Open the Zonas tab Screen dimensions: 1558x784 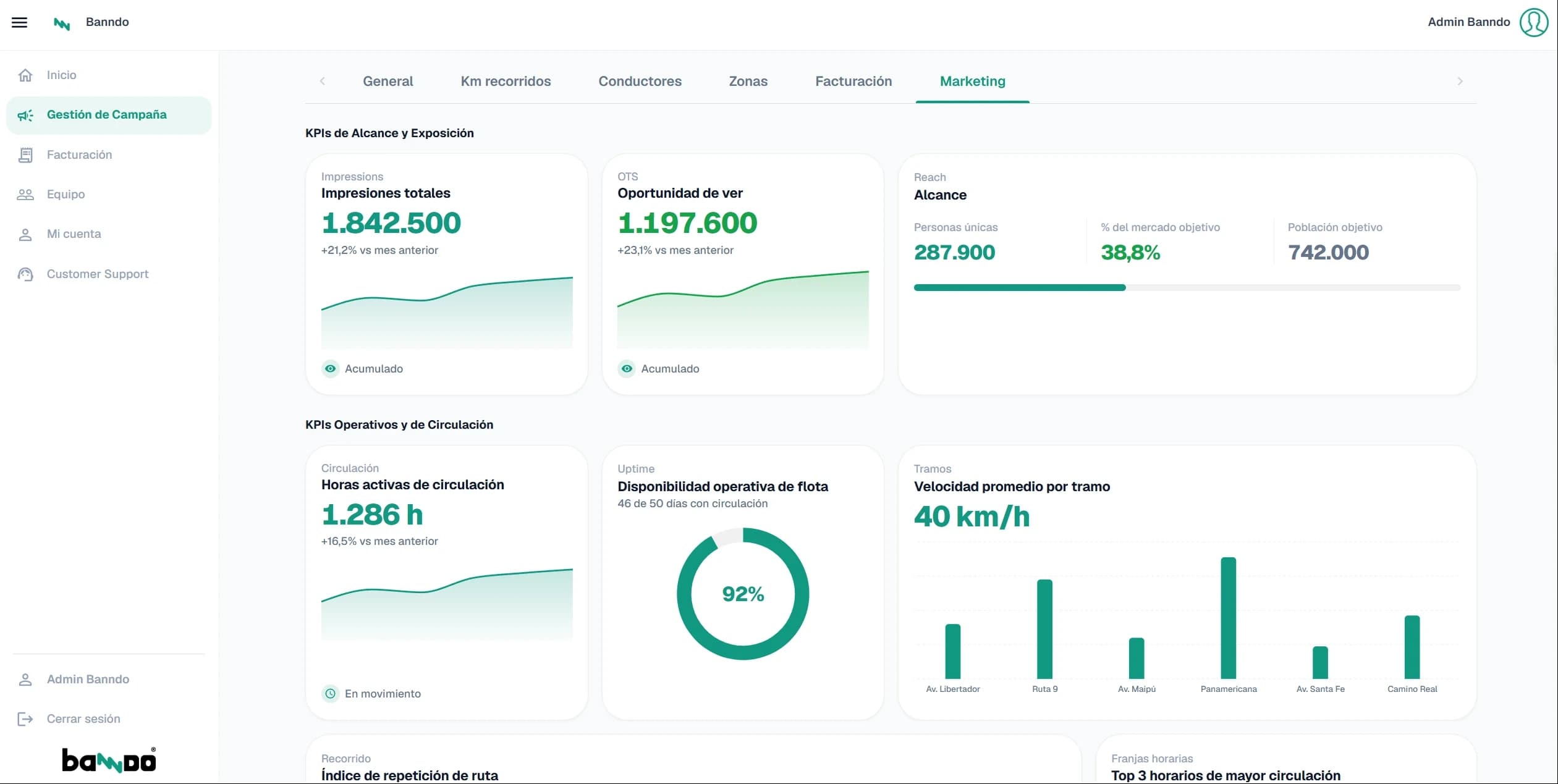point(748,81)
